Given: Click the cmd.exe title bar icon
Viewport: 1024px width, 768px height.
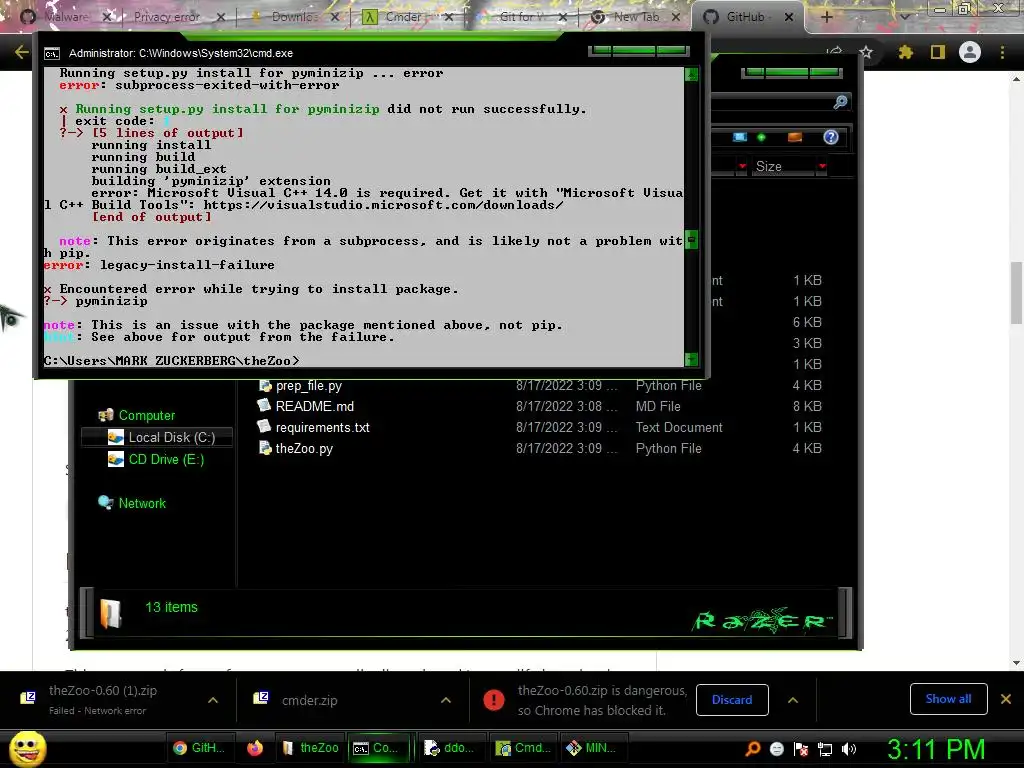Looking at the screenshot, I should pos(52,54).
